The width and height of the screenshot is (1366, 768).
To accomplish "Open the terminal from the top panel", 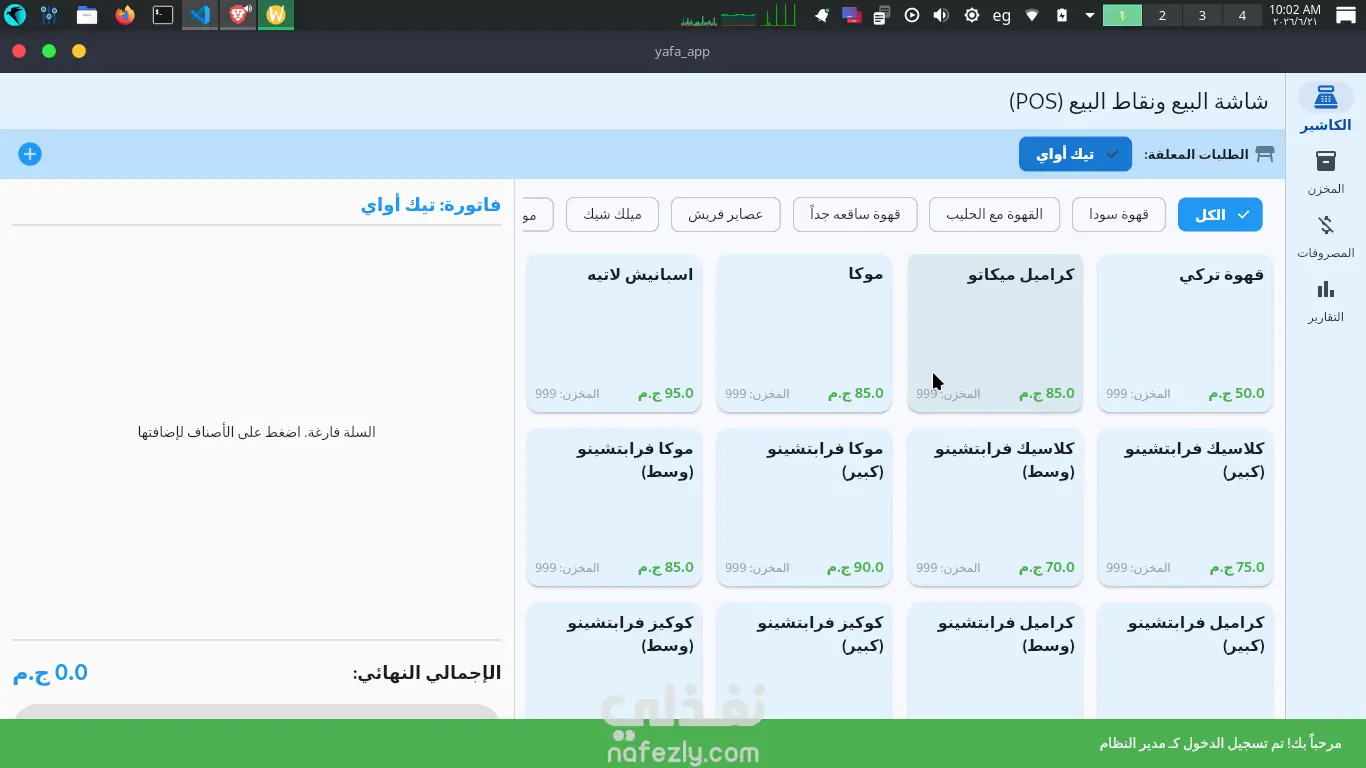I will coord(162,15).
